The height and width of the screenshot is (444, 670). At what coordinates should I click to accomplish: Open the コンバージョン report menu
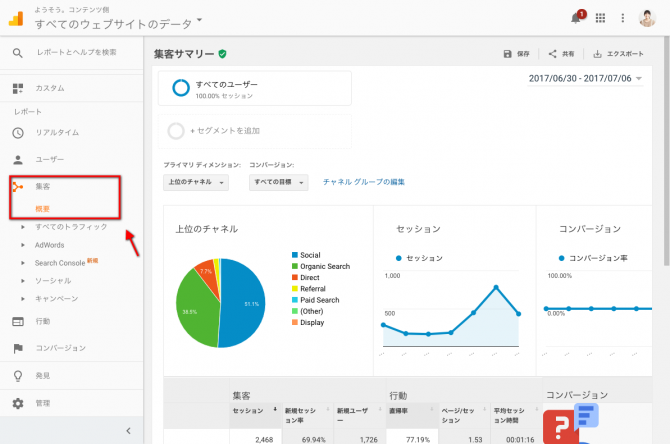(61, 348)
